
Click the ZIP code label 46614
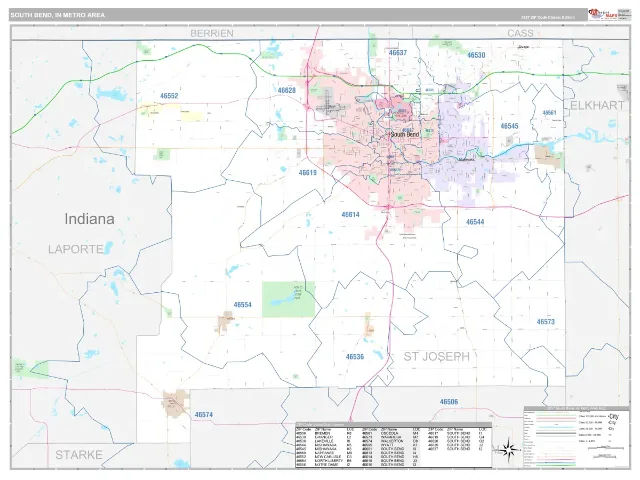click(350, 214)
